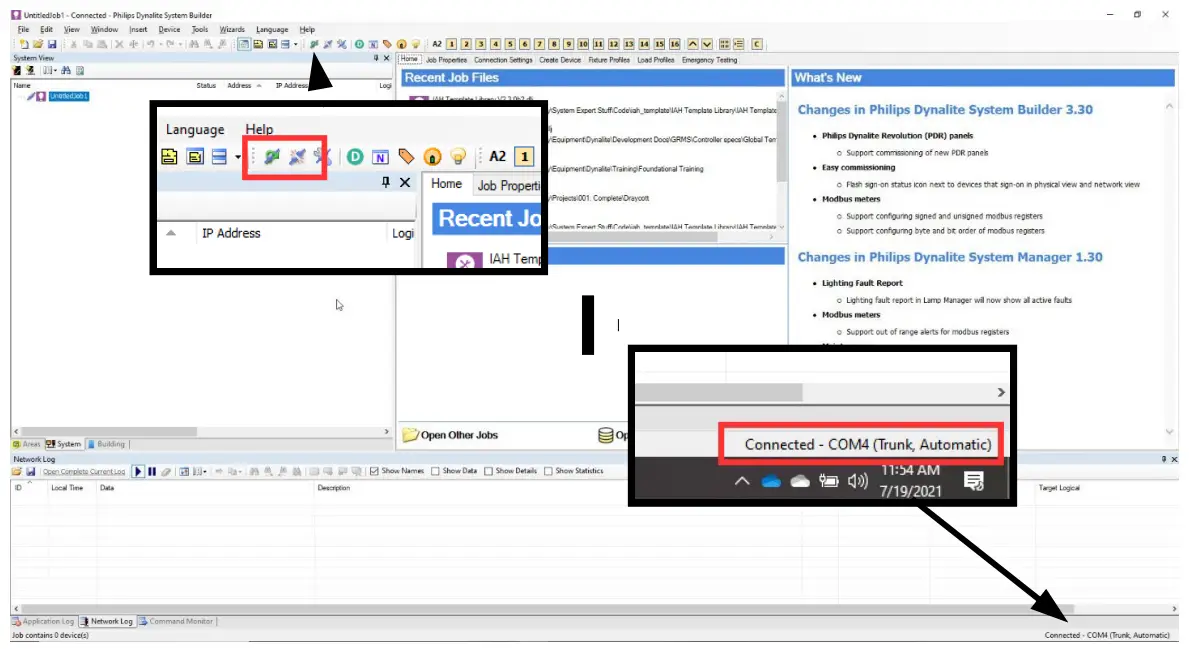Viewport: 1189px width, 649px height.
Task: Switch to the Building tab in System View
Action: 106,444
